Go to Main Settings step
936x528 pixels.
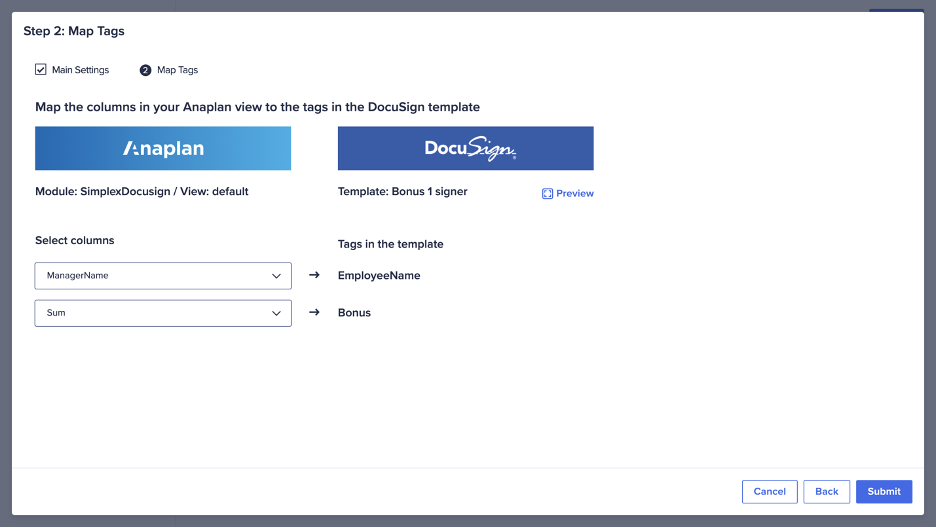click(x=72, y=70)
